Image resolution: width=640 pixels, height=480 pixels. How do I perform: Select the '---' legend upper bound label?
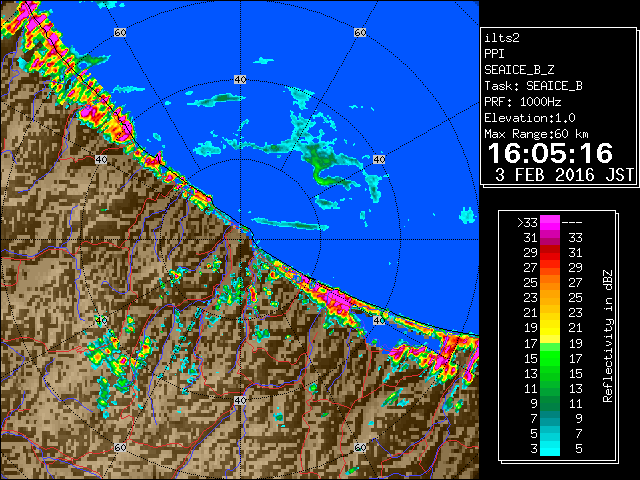coord(572,223)
